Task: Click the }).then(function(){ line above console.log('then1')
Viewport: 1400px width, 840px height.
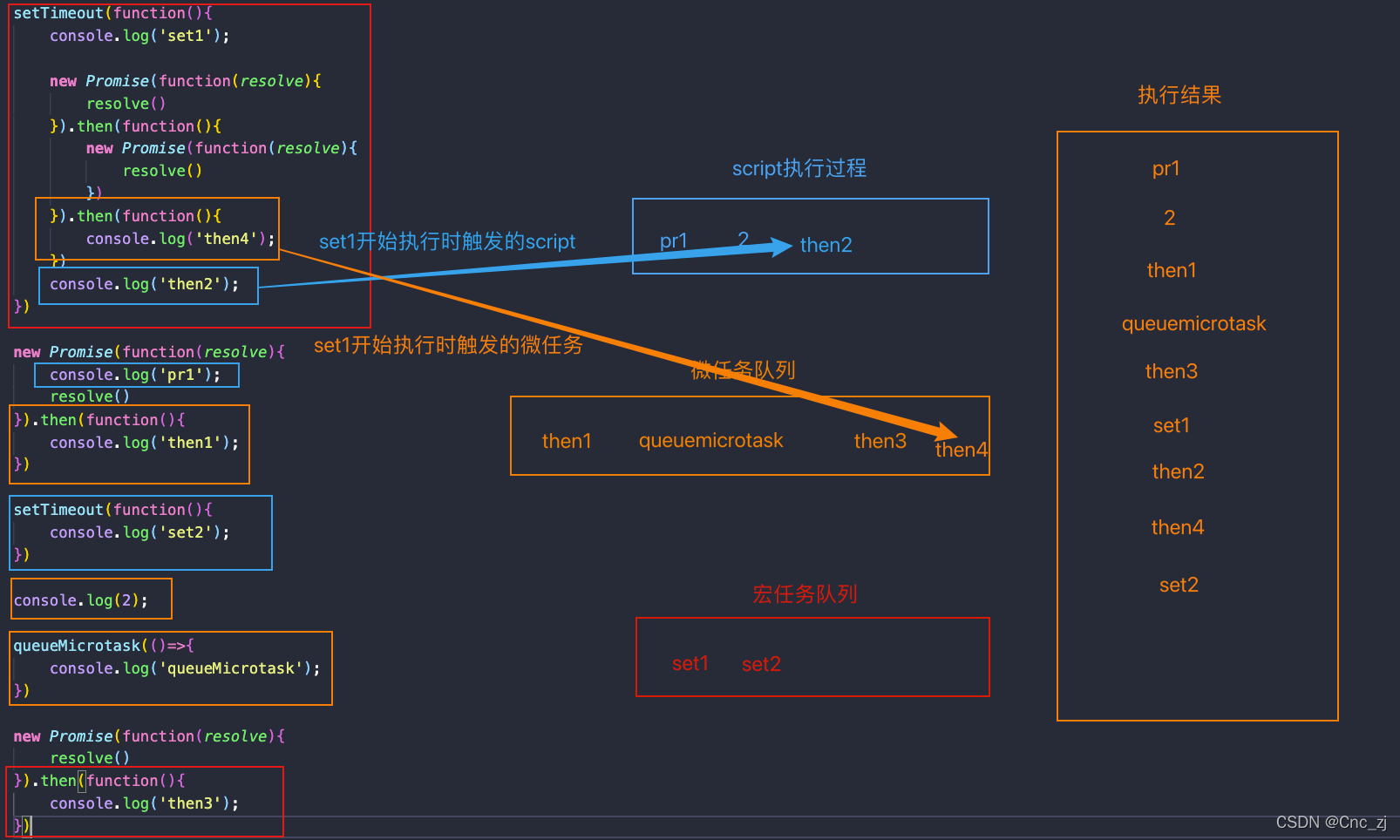Action: tap(99, 420)
